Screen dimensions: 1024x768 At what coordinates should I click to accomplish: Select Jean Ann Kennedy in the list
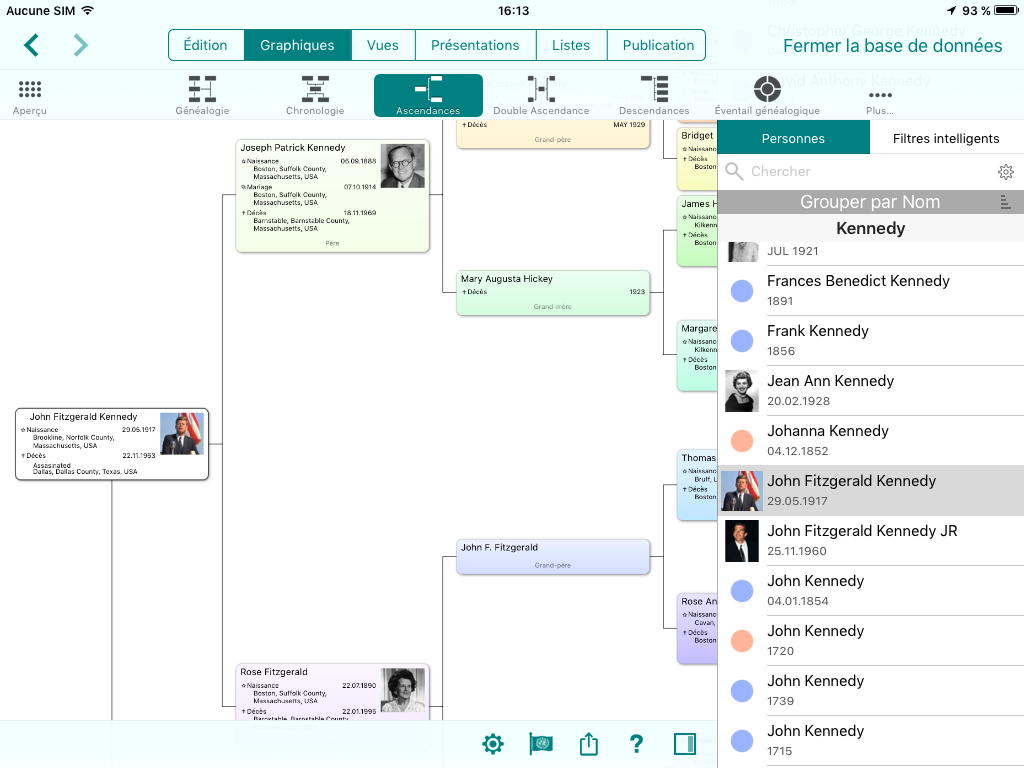click(x=871, y=391)
